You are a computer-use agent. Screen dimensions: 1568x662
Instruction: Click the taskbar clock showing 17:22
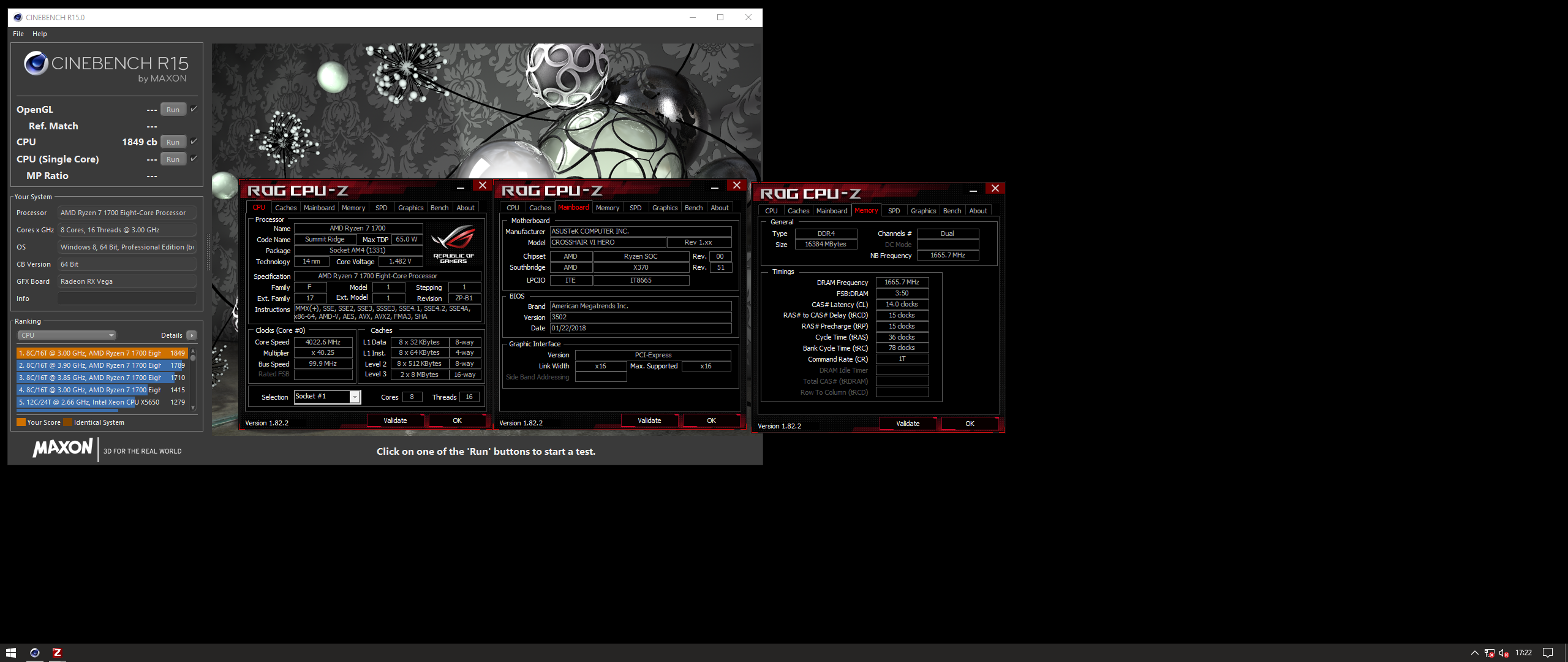1523,653
